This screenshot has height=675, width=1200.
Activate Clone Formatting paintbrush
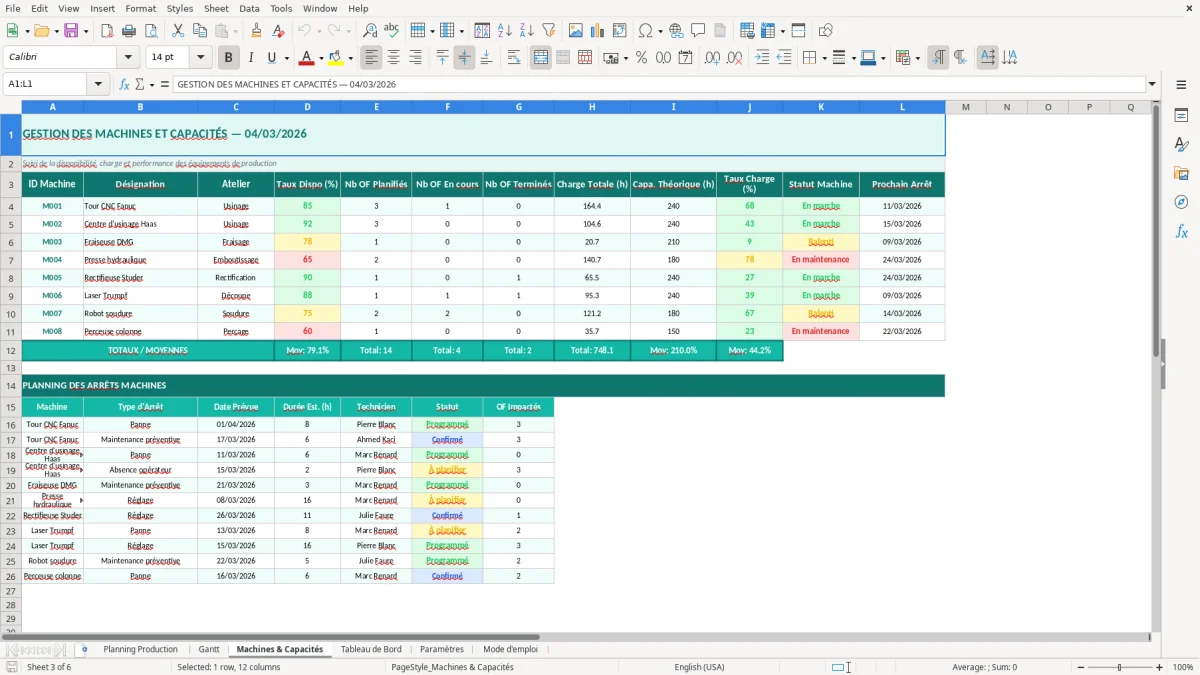[x=256, y=31]
